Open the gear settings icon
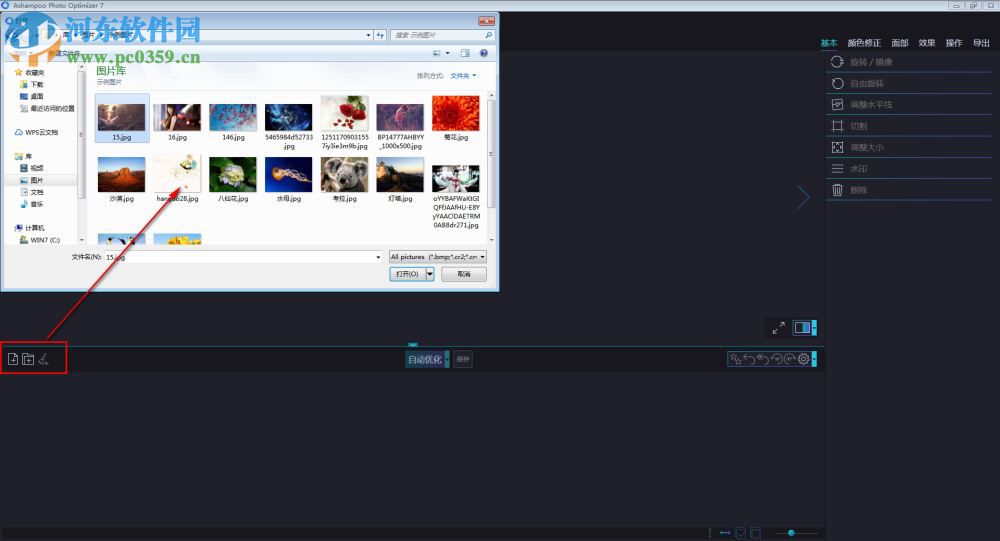Screen dimensions: 1000x541 point(804,359)
